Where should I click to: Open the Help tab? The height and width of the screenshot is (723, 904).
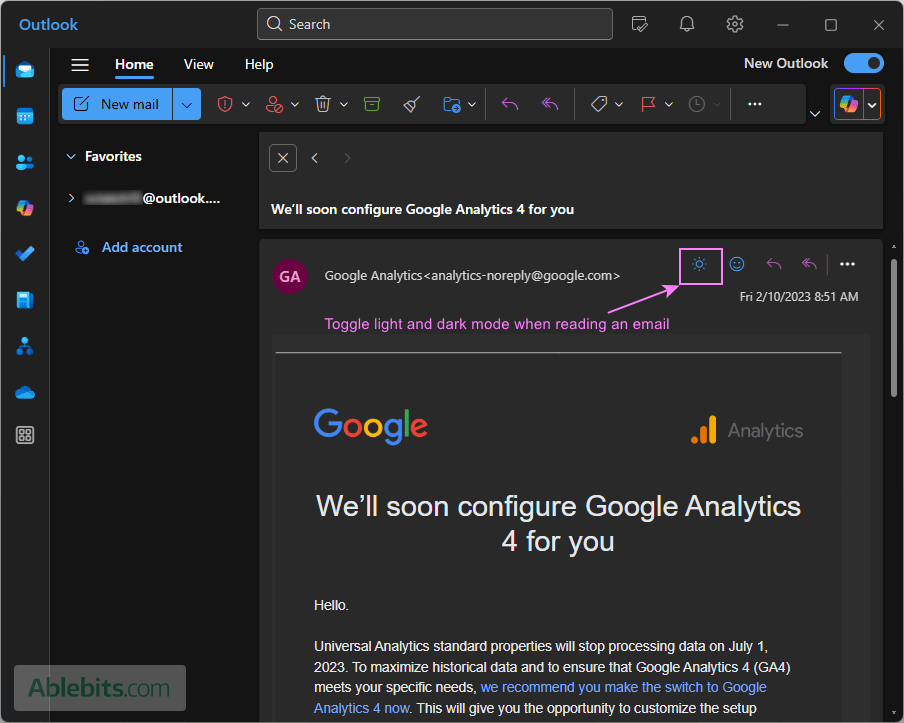tap(259, 65)
